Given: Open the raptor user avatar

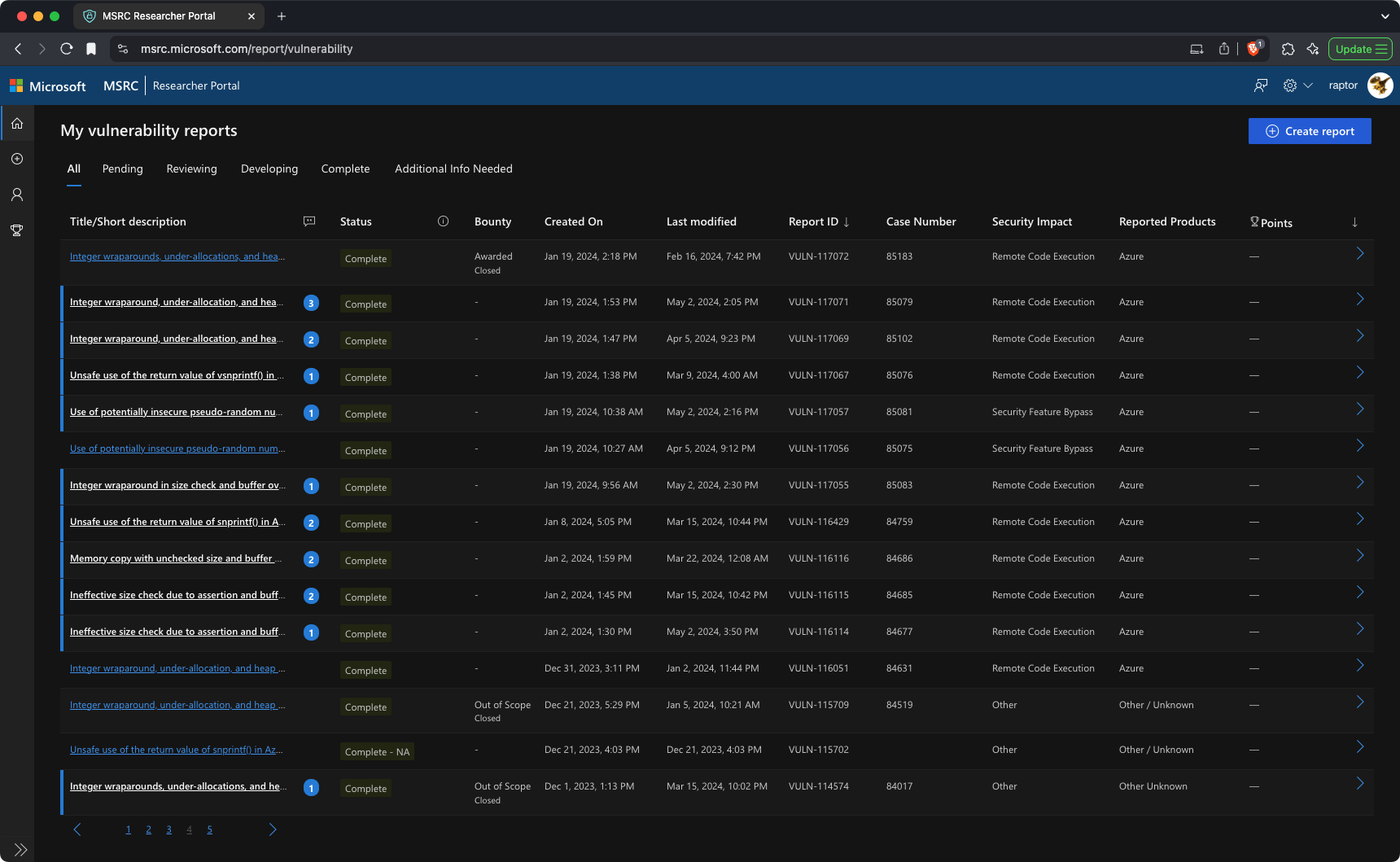Looking at the screenshot, I should point(1380,85).
